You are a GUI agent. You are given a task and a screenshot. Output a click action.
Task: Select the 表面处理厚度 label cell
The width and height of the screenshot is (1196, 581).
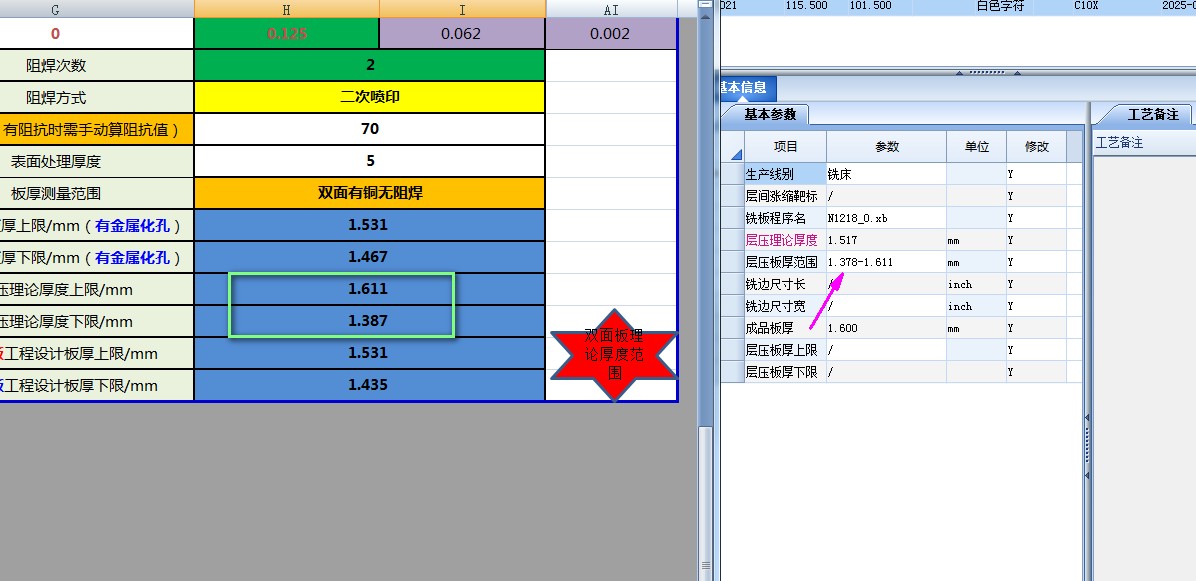coord(96,162)
